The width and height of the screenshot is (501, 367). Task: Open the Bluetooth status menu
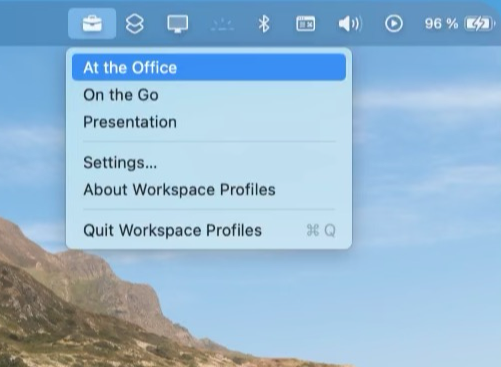click(x=264, y=24)
